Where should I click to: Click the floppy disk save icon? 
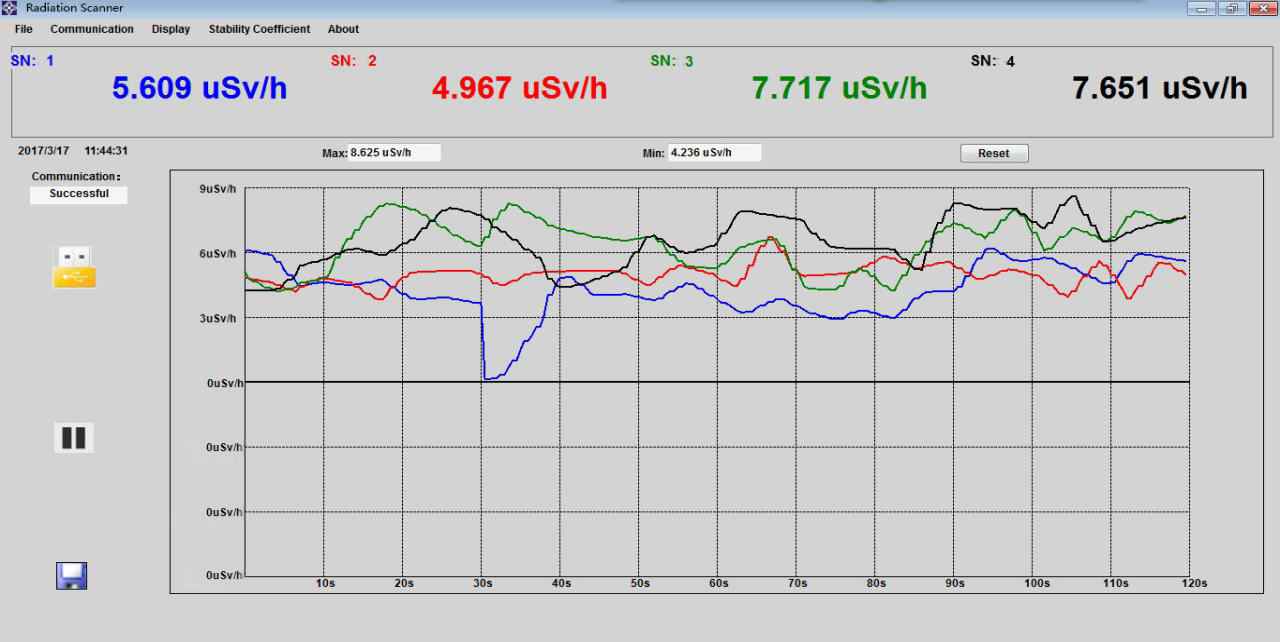click(71, 575)
